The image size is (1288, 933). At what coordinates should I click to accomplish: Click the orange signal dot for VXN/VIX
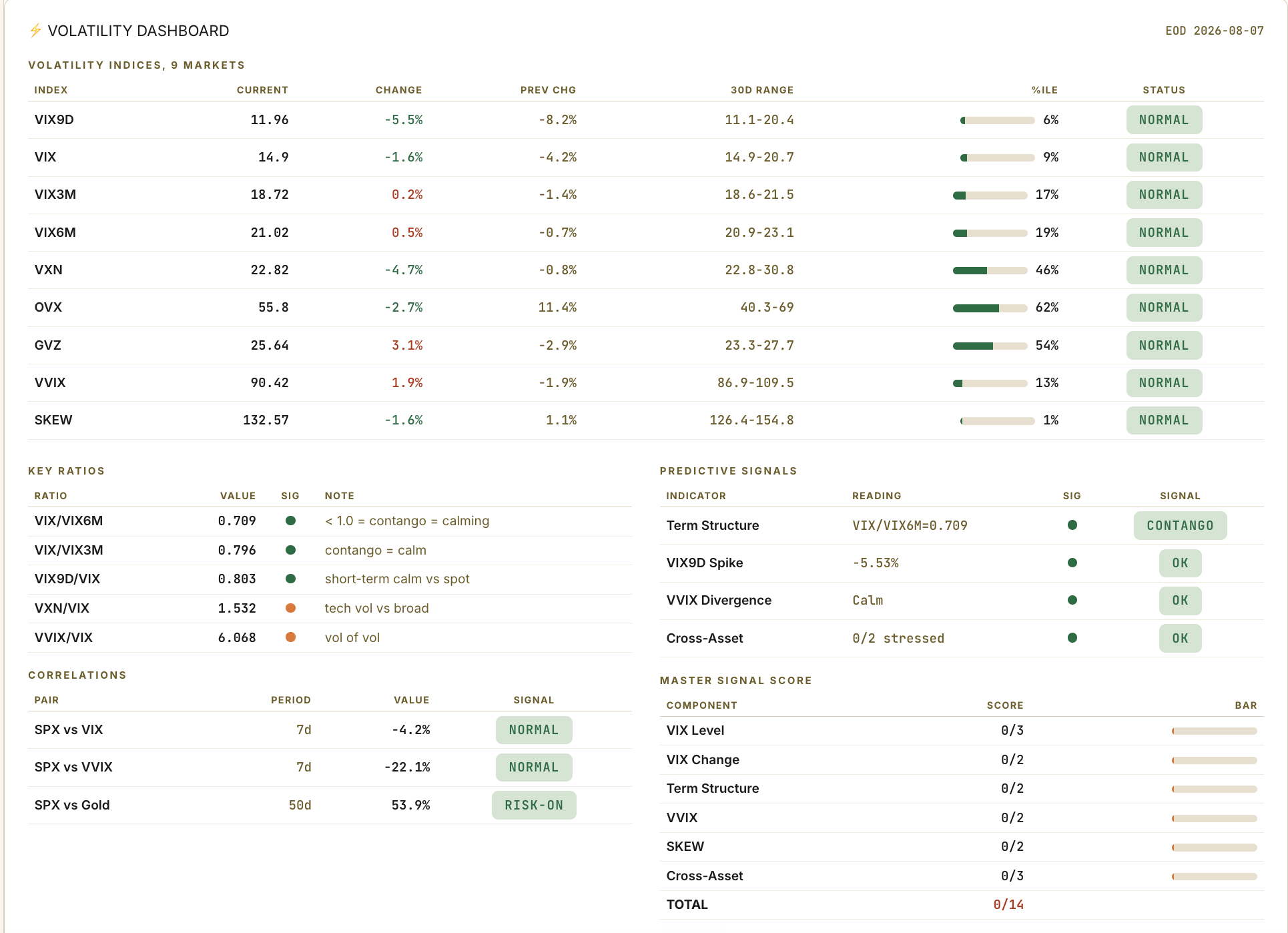pyautogui.click(x=290, y=608)
